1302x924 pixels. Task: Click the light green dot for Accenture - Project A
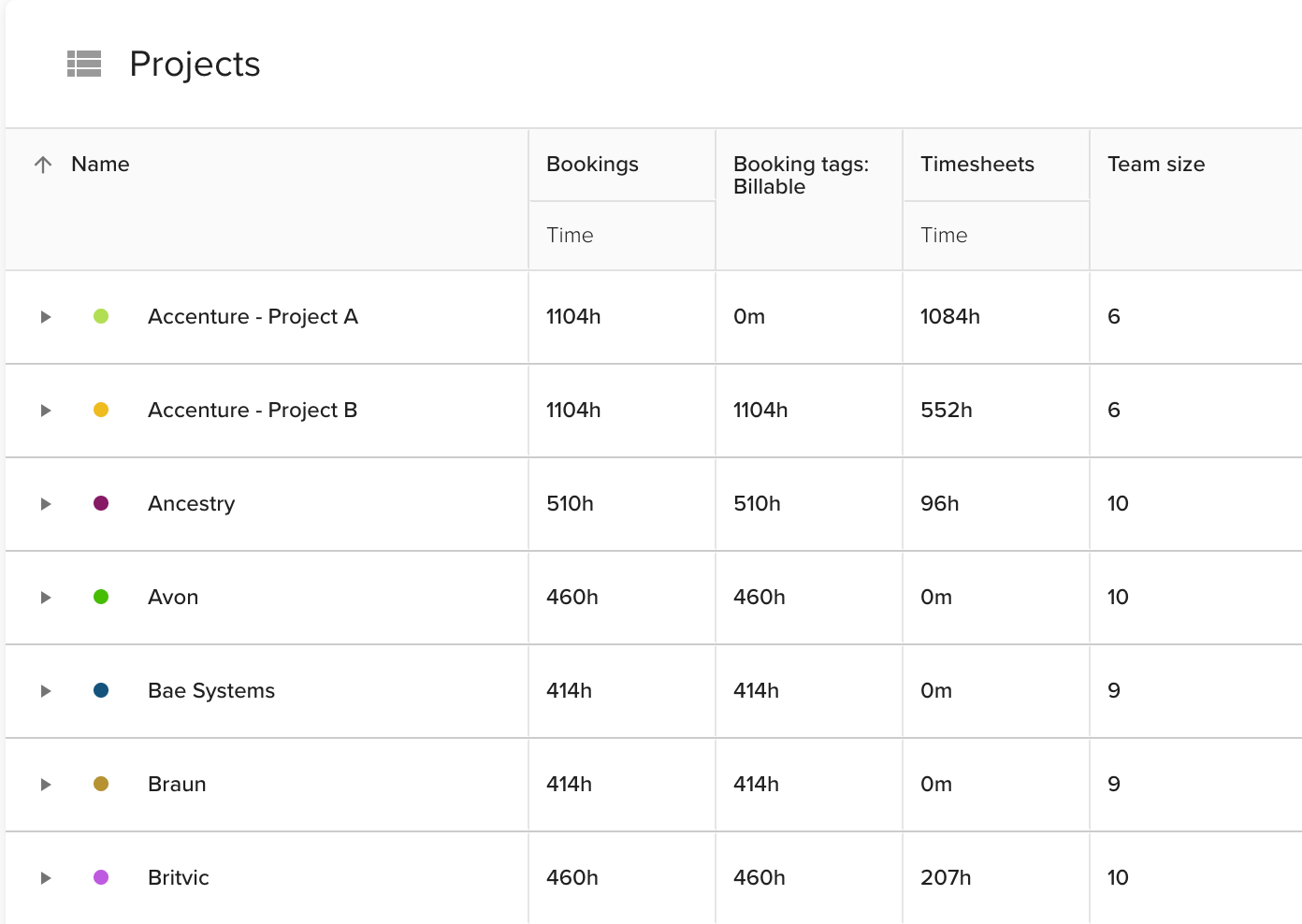101,316
